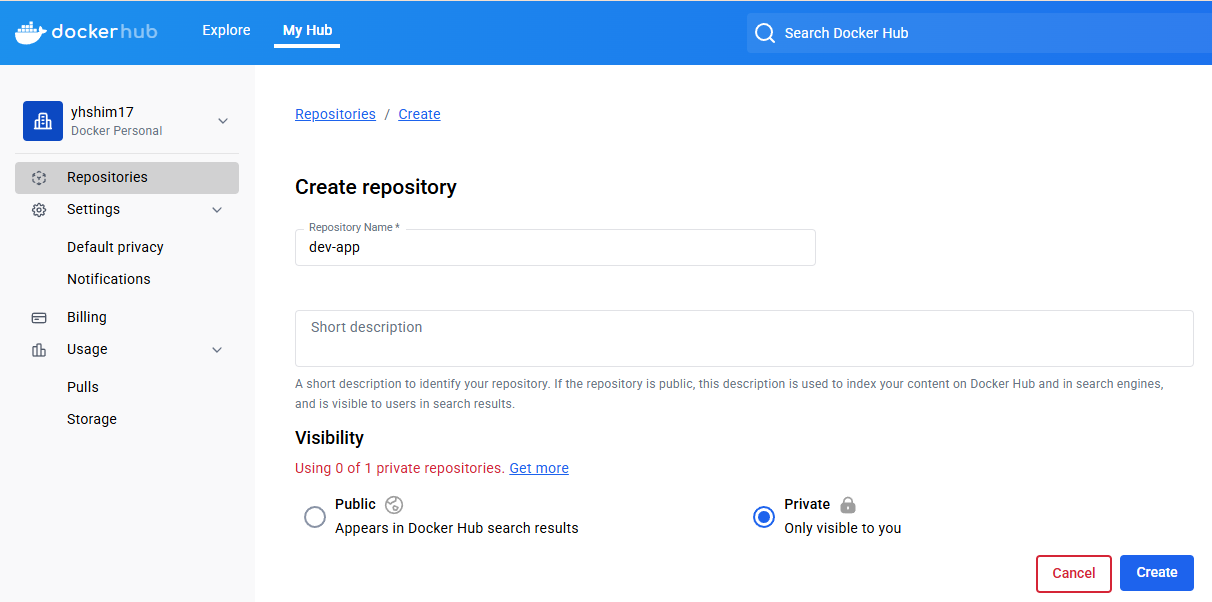Open the Explore tab

(x=227, y=30)
